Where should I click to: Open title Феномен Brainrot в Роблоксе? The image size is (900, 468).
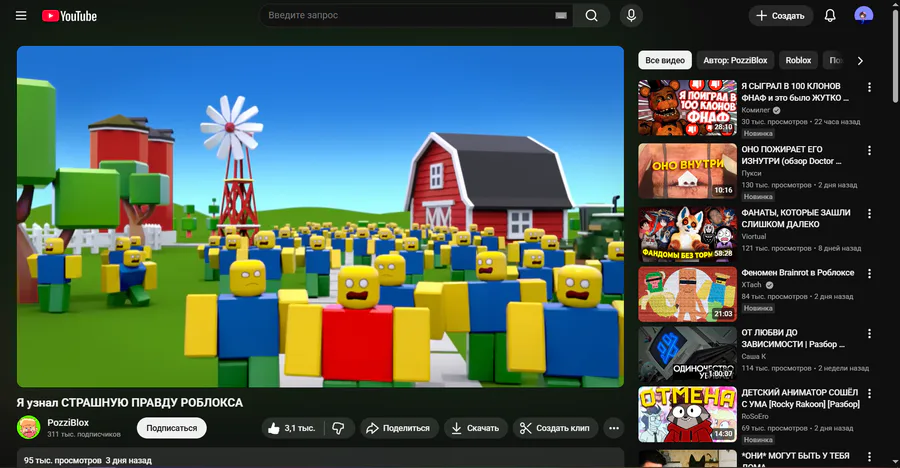(798, 273)
